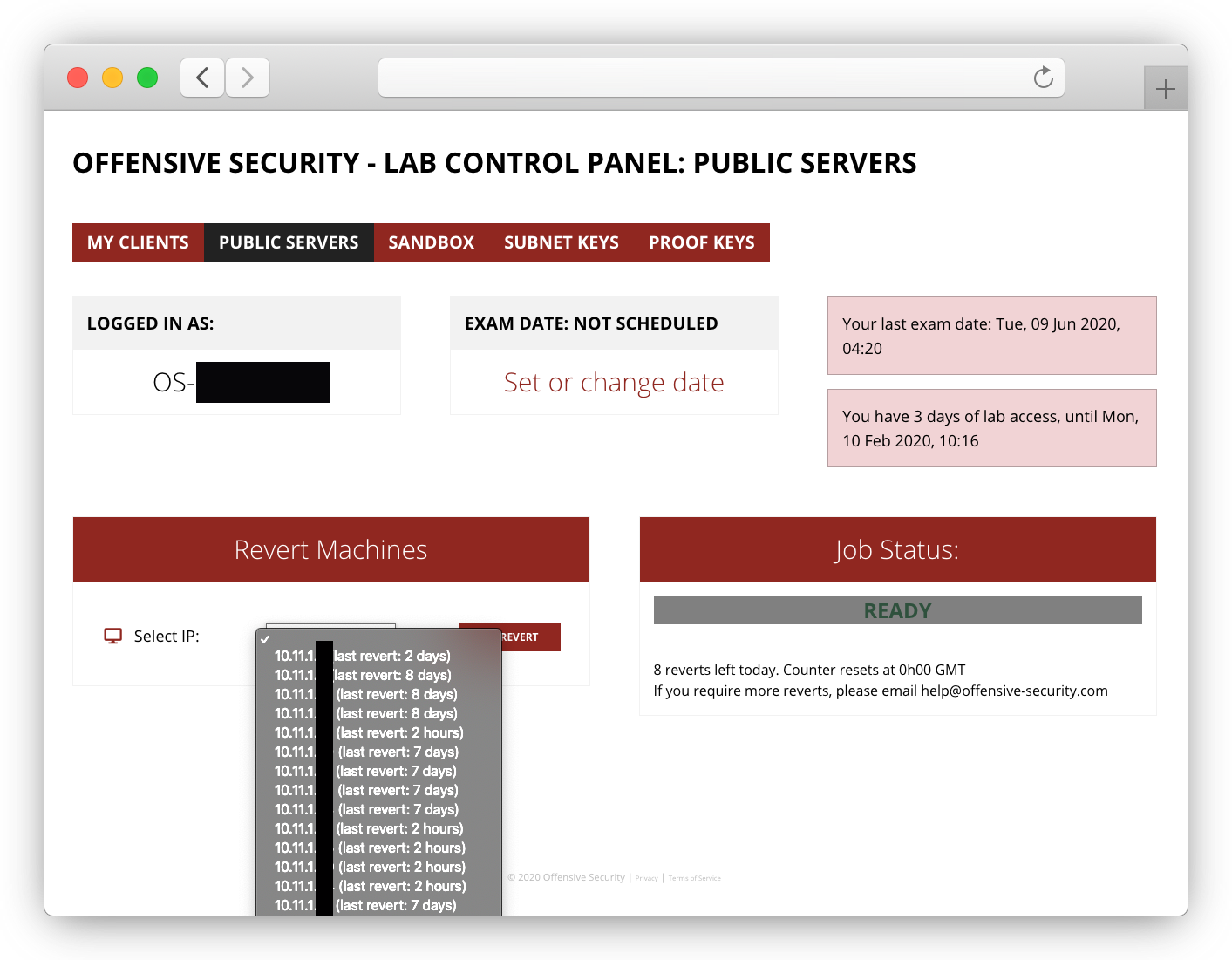Image resolution: width=1232 pixels, height=960 pixels.
Task: Select the blank checked option in the IP list
Action: tap(379, 638)
